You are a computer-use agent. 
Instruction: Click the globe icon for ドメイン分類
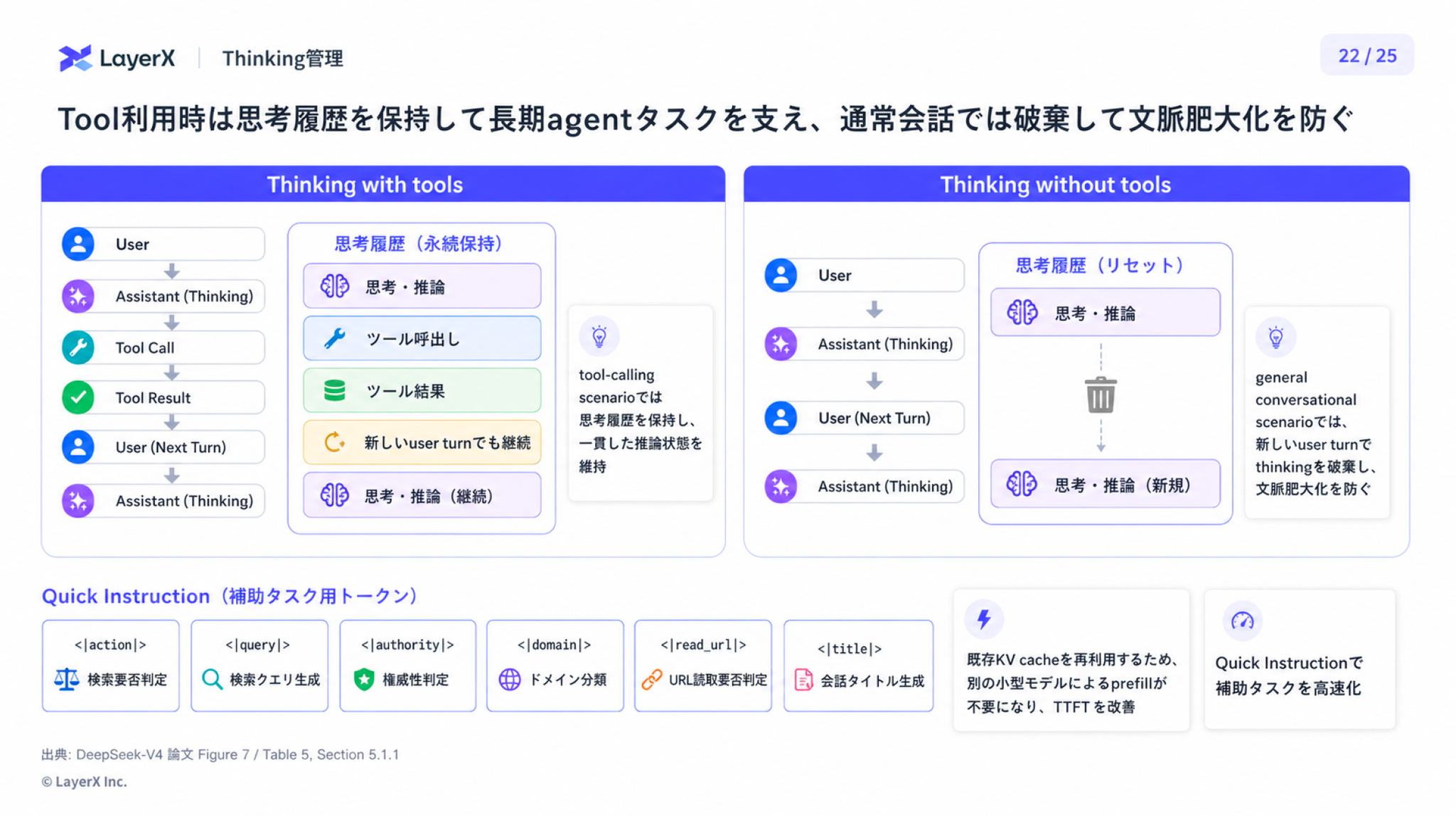tap(510, 680)
